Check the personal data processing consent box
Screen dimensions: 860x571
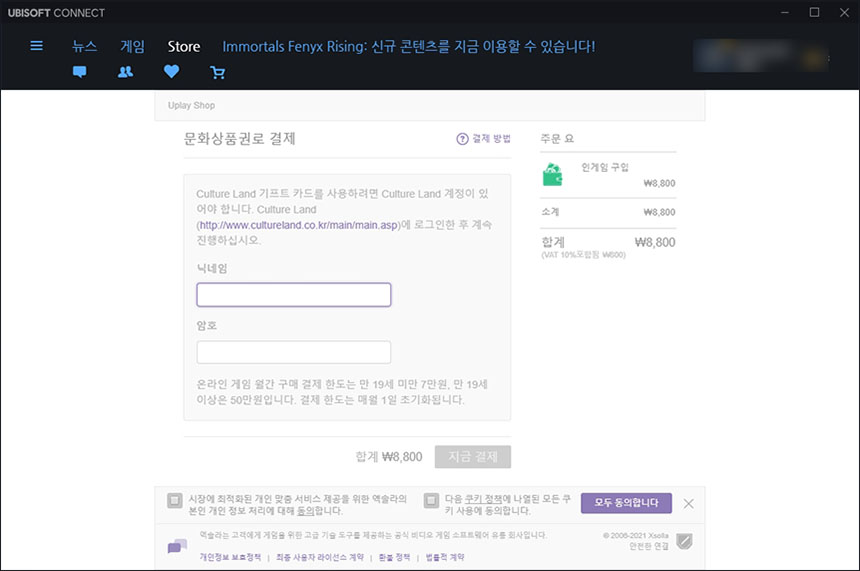pos(174,500)
